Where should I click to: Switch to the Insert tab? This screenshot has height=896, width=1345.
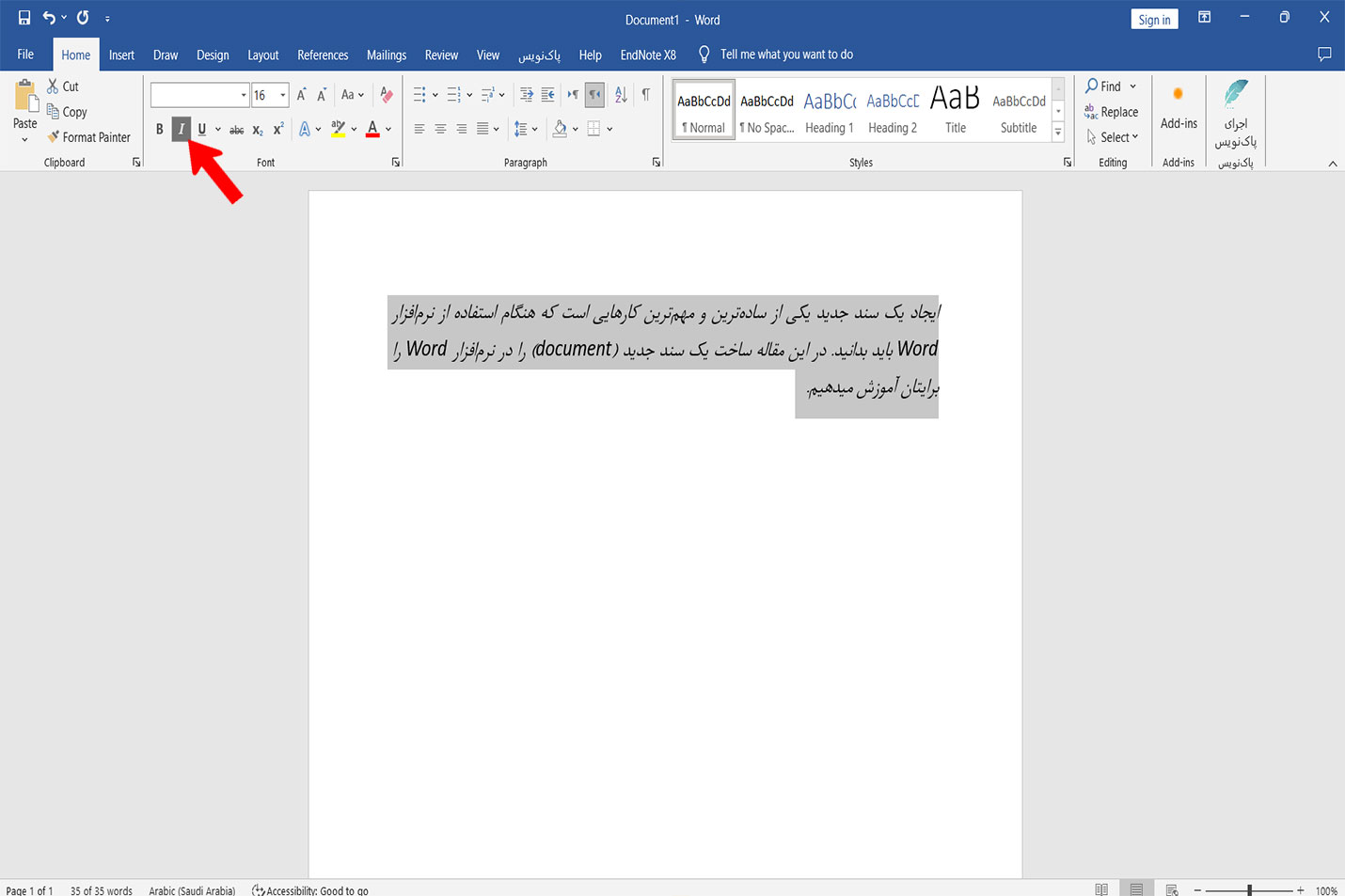tap(121, 55)
